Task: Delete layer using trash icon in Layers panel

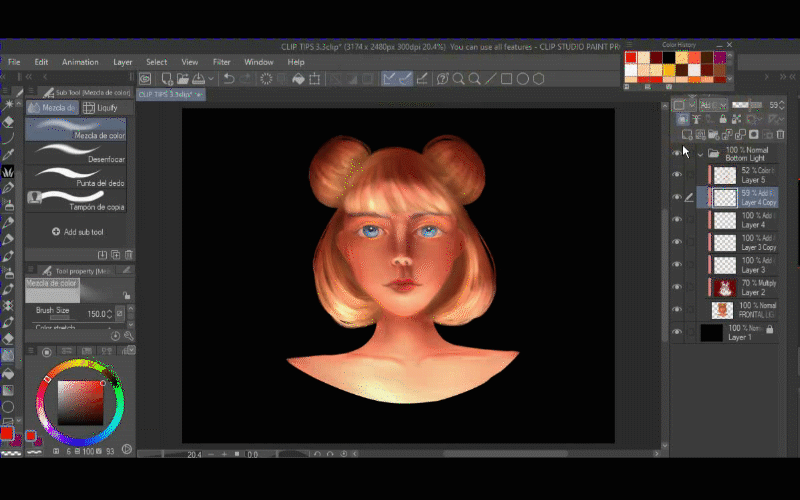Action: (x=780, y=134)
